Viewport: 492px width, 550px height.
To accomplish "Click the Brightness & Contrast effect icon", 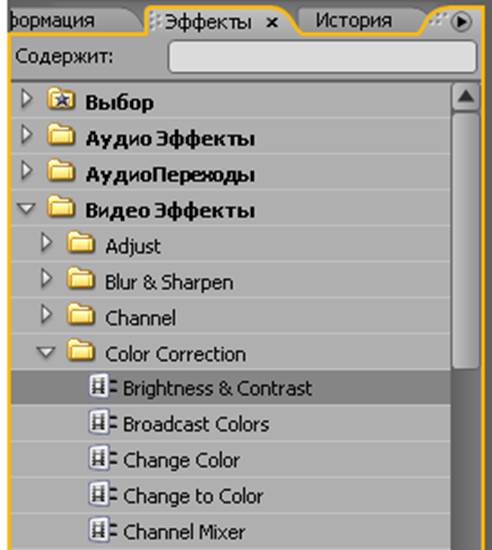I will point(102,386).
